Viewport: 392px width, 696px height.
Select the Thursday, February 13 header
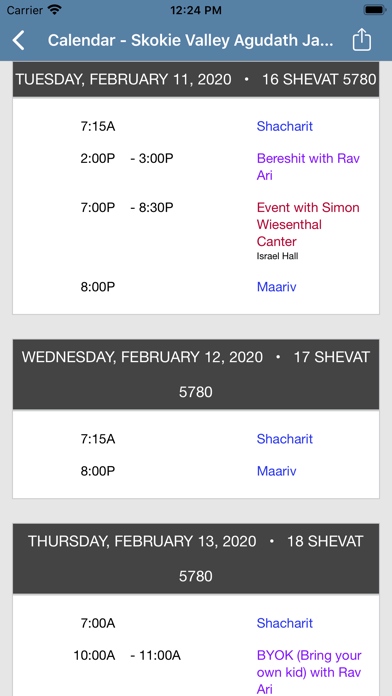point(196,558)
